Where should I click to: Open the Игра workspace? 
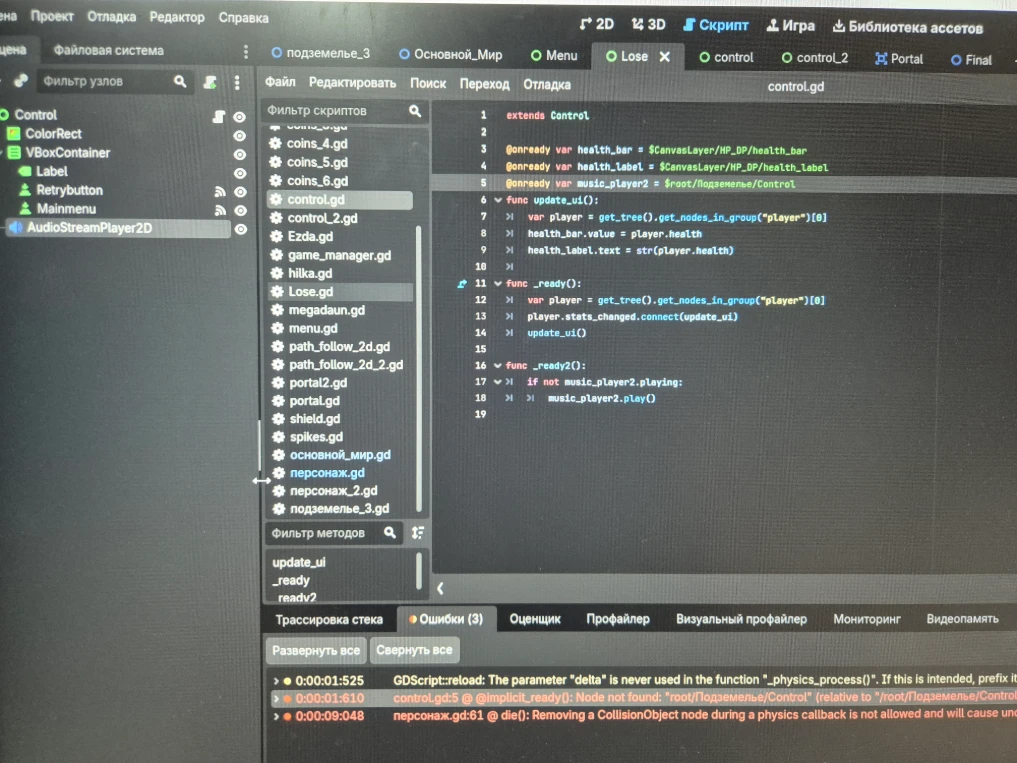pos(791,26)
